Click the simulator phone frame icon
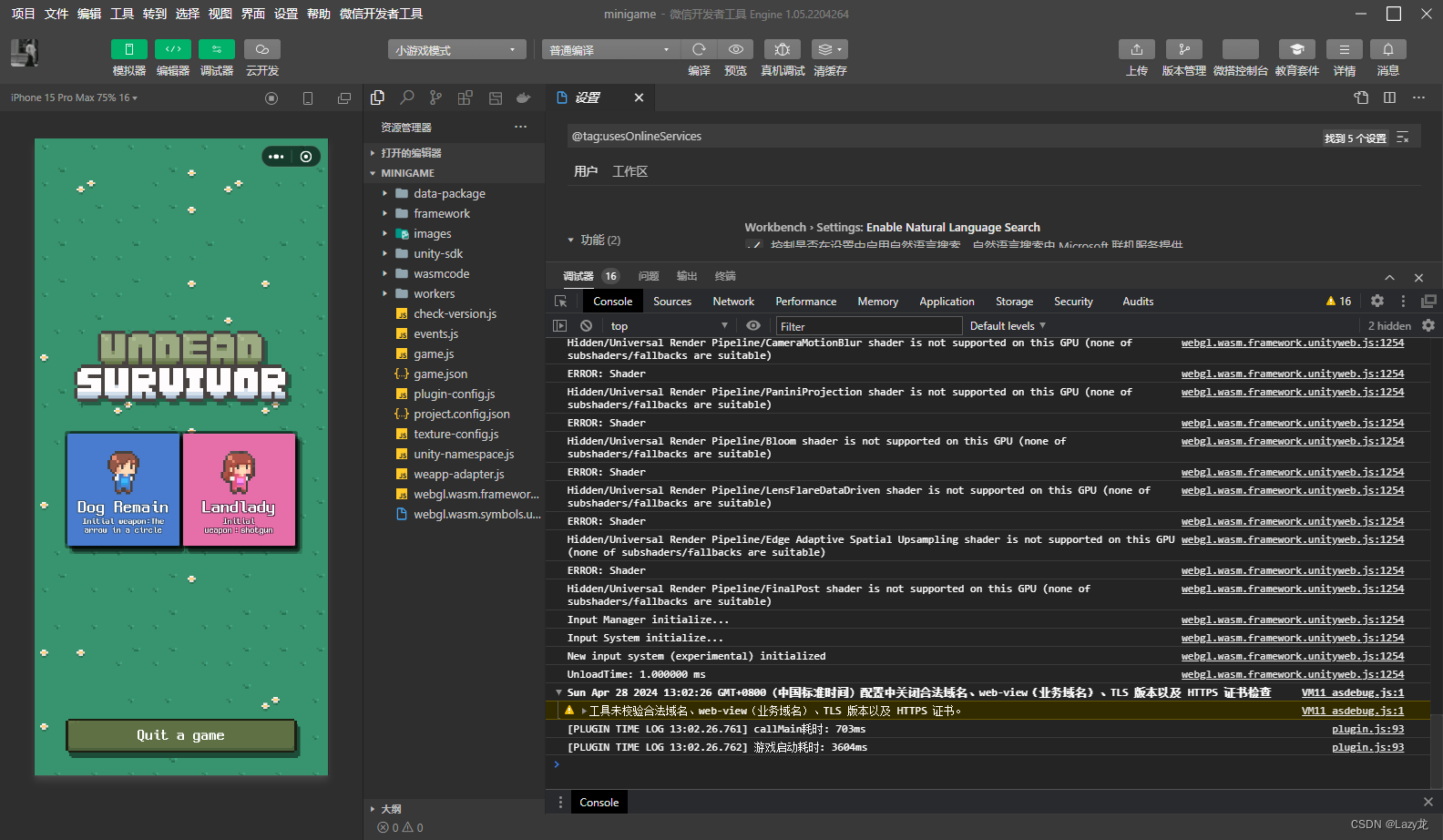 (x=308, y=98)
